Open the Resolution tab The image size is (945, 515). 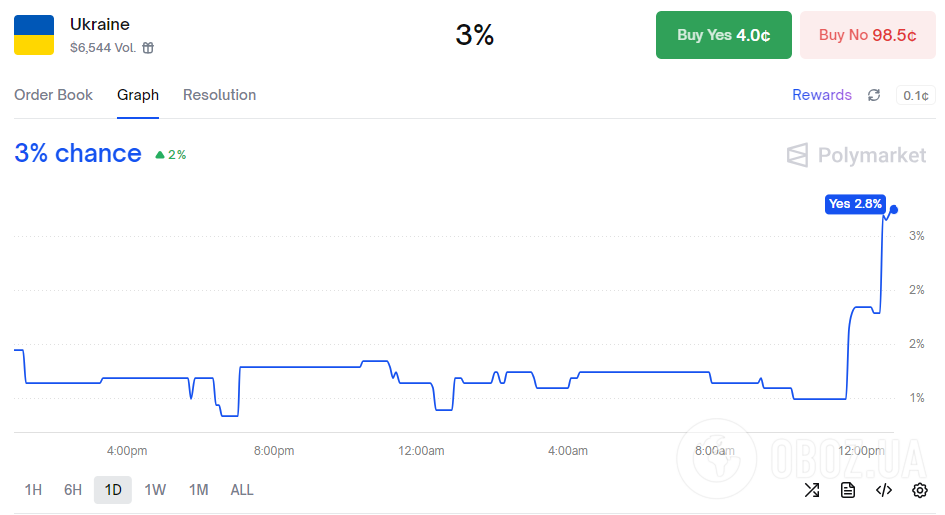[x=219, y=95]
